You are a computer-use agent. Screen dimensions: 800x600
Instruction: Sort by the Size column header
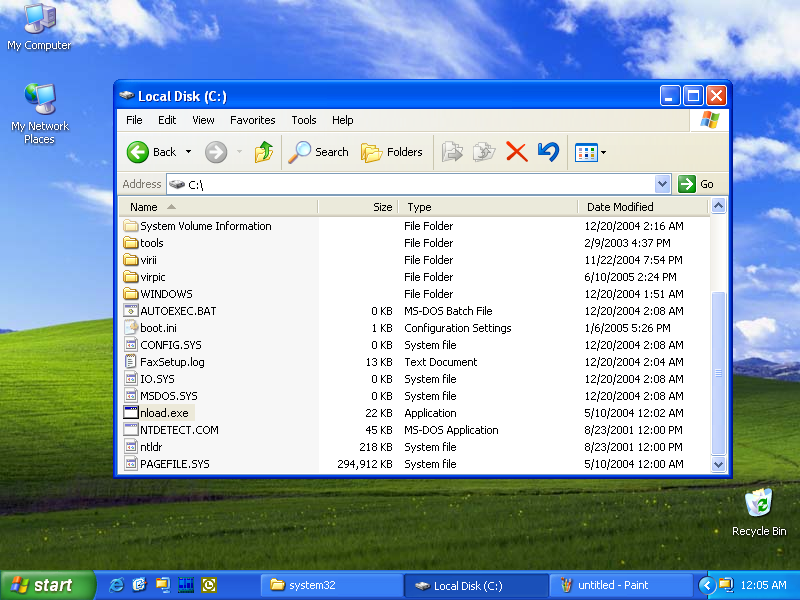[x=358, y=207]
